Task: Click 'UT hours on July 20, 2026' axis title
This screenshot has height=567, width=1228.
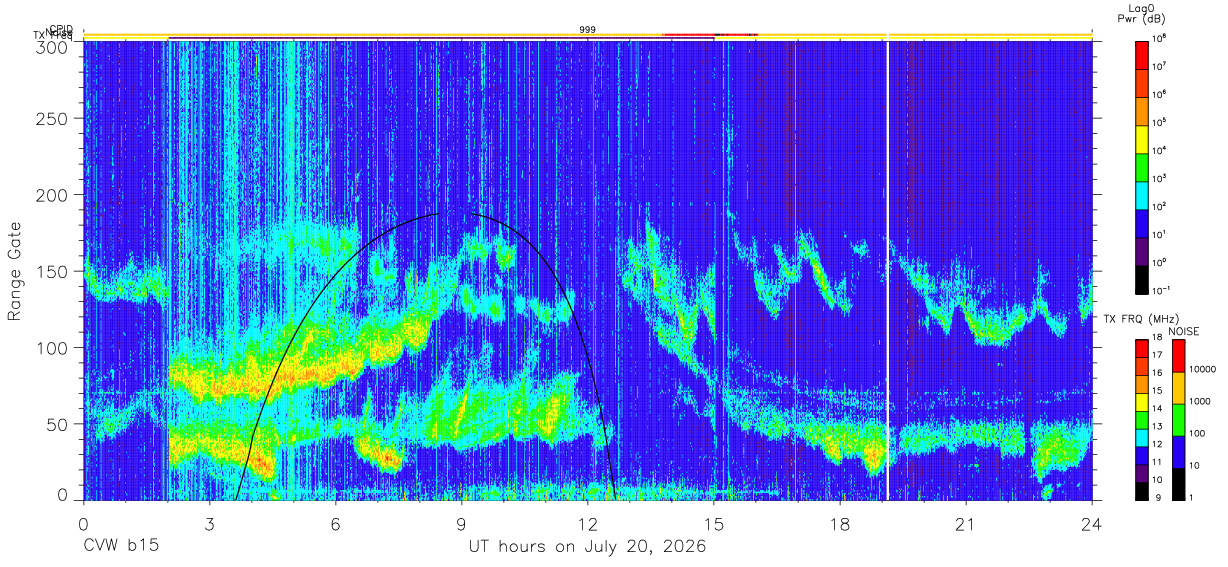Action: pyautogui.click(x=588, y=547)
